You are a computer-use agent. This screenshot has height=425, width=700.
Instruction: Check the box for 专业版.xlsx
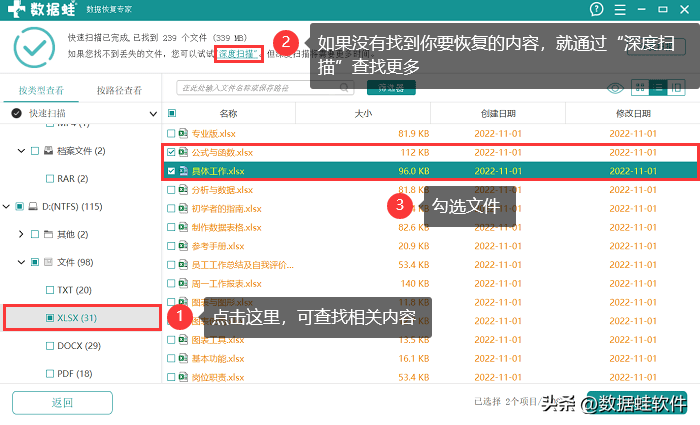click(x=171, y=133)
